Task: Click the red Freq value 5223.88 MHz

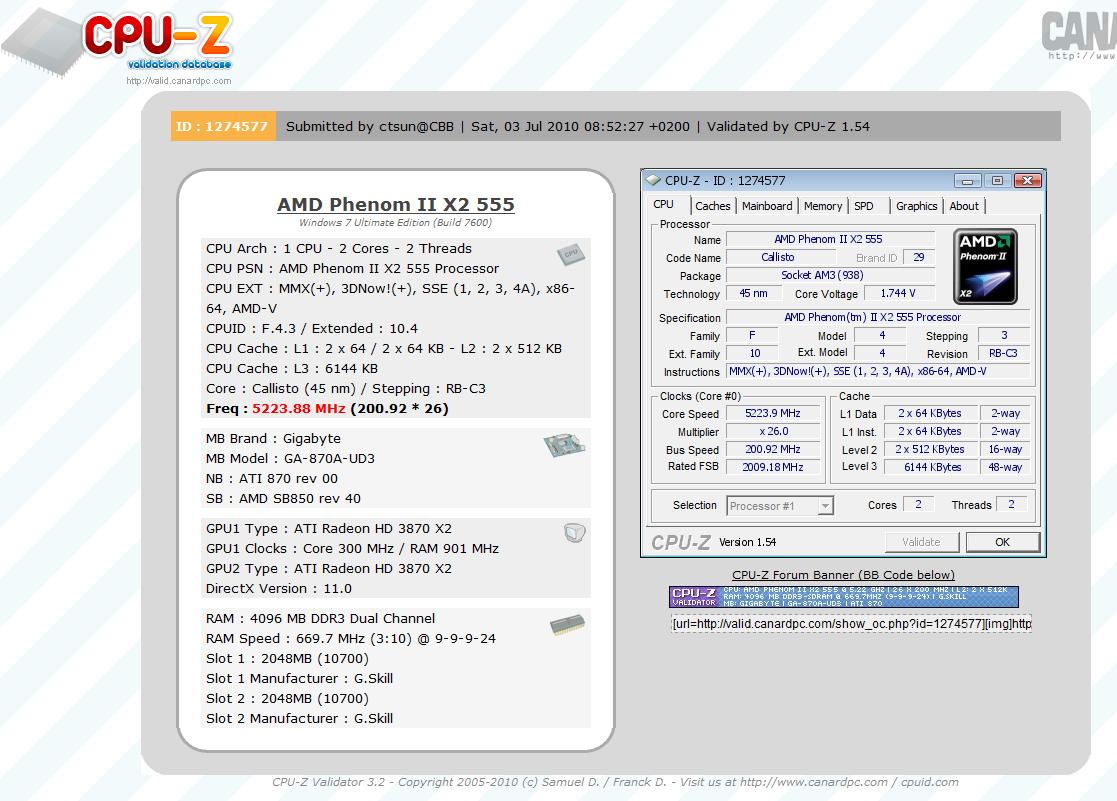Action: [x=298, y=409]
